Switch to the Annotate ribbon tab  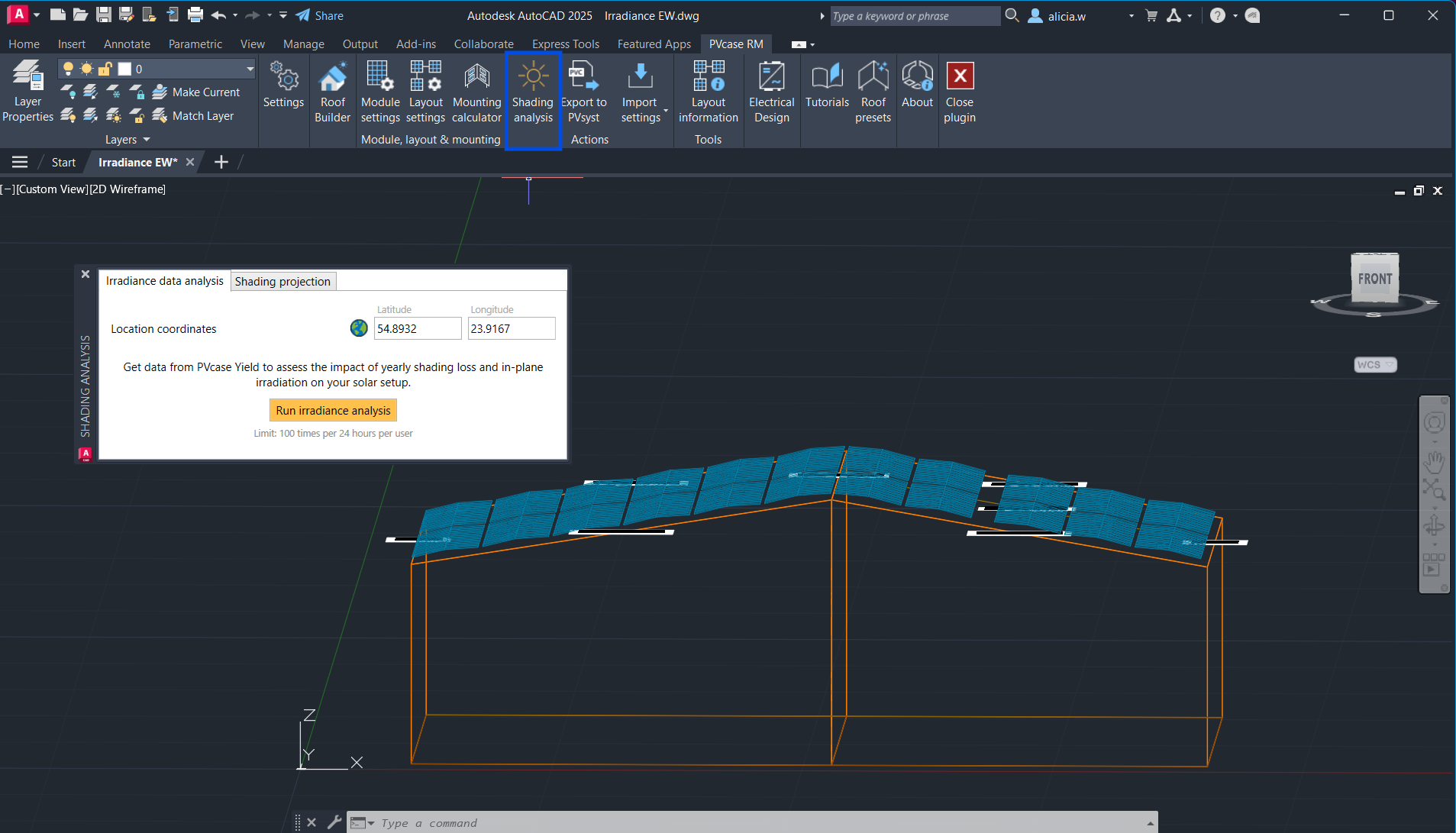(127, 44)
